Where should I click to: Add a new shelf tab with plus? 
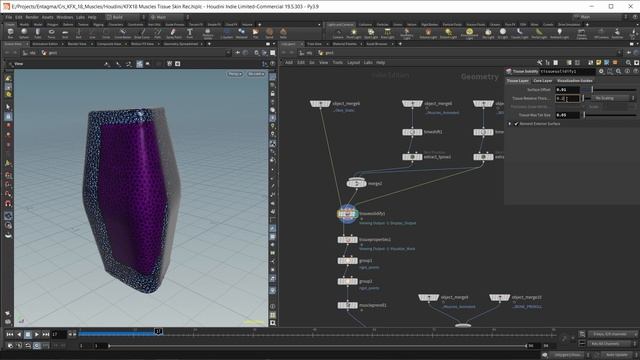[260, 24]
